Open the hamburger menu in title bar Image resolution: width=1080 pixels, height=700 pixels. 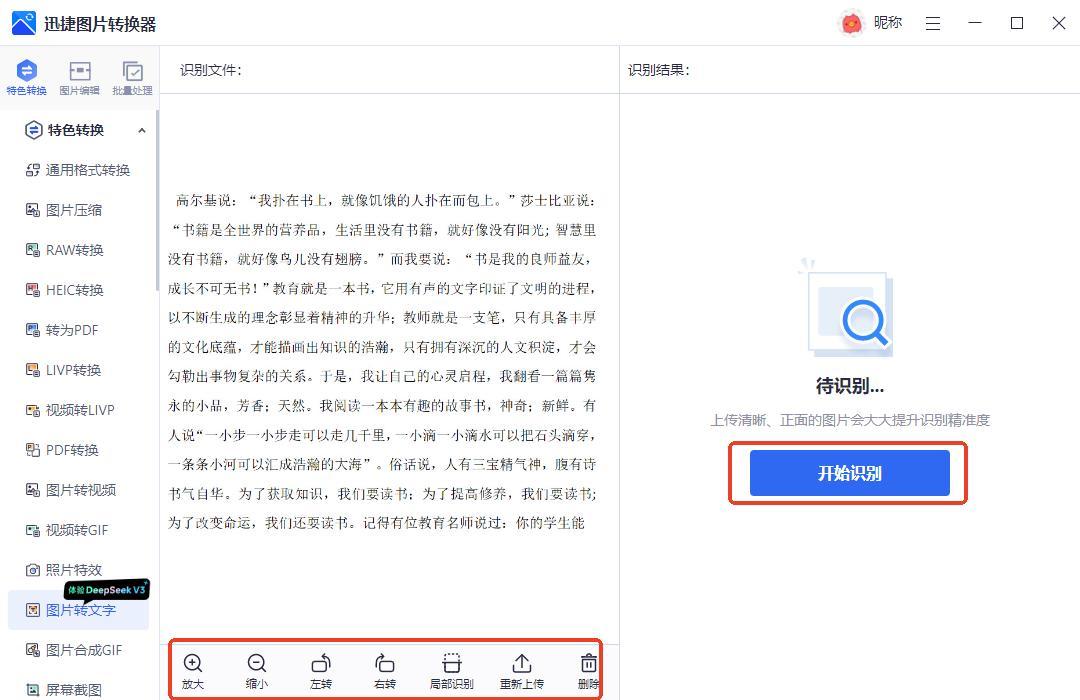(x=933, y=23)
